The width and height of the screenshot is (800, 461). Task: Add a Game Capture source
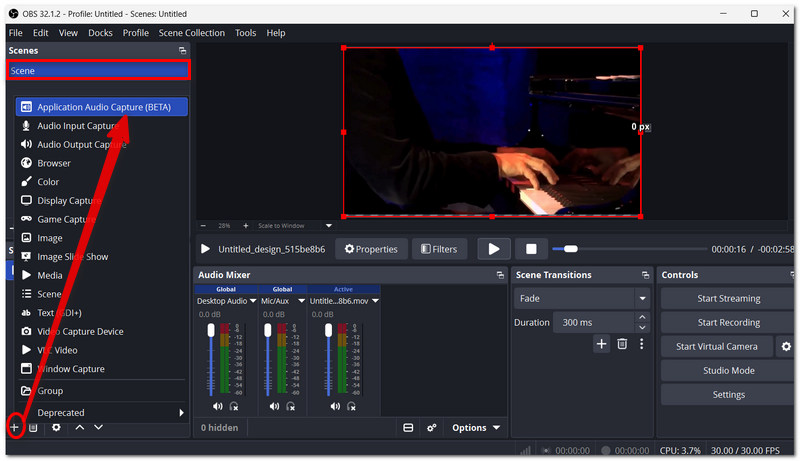[102, 219]
